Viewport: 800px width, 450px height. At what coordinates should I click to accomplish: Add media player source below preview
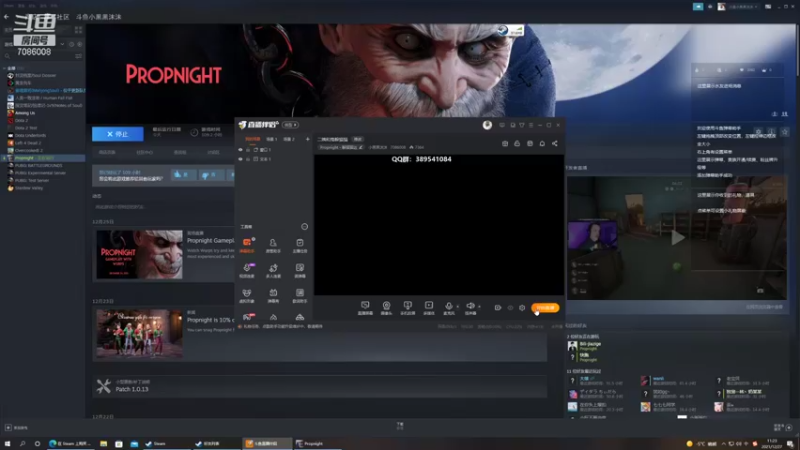tap(429, 308)
